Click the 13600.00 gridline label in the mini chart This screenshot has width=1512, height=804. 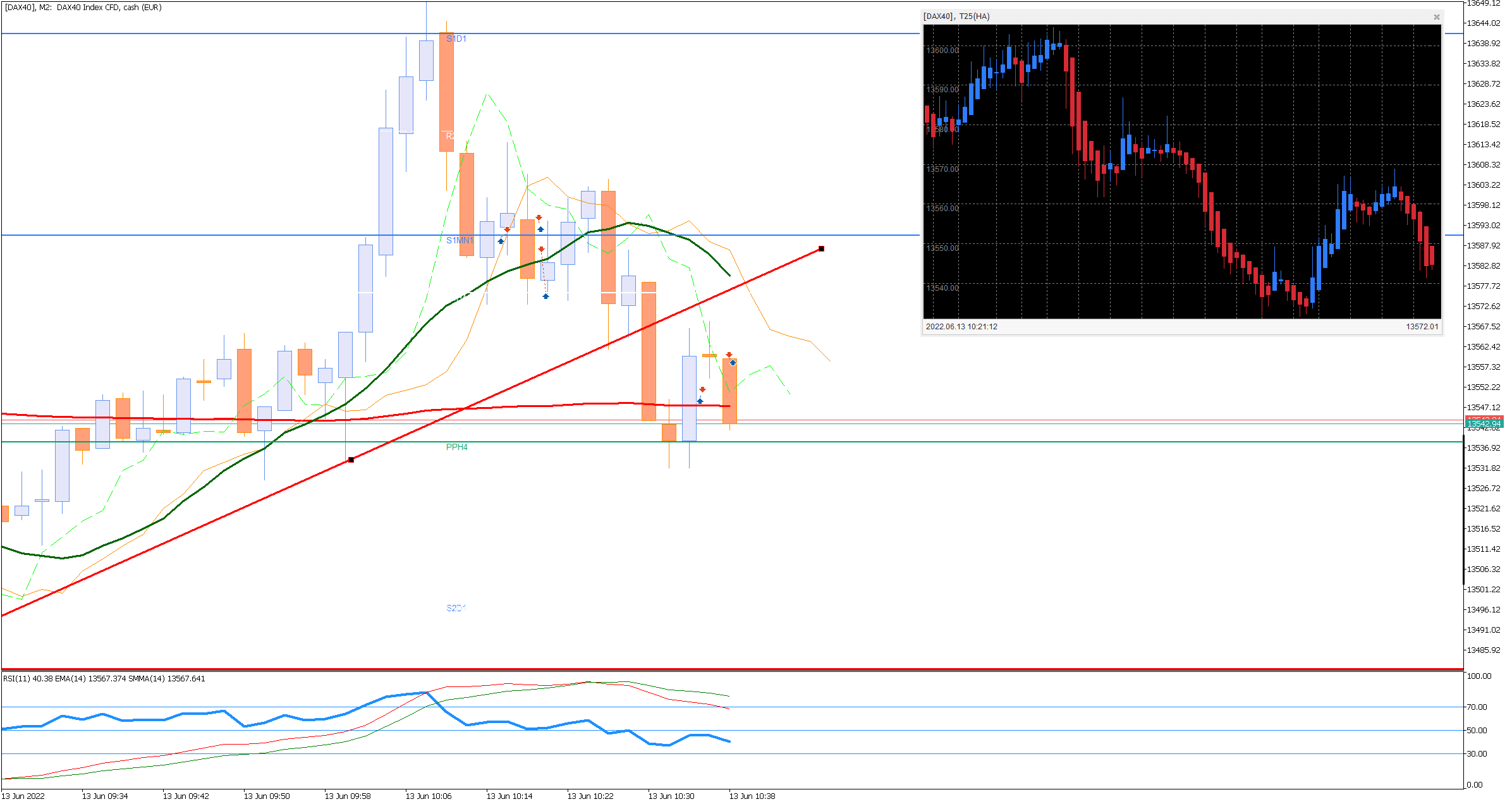coord(942,51)
